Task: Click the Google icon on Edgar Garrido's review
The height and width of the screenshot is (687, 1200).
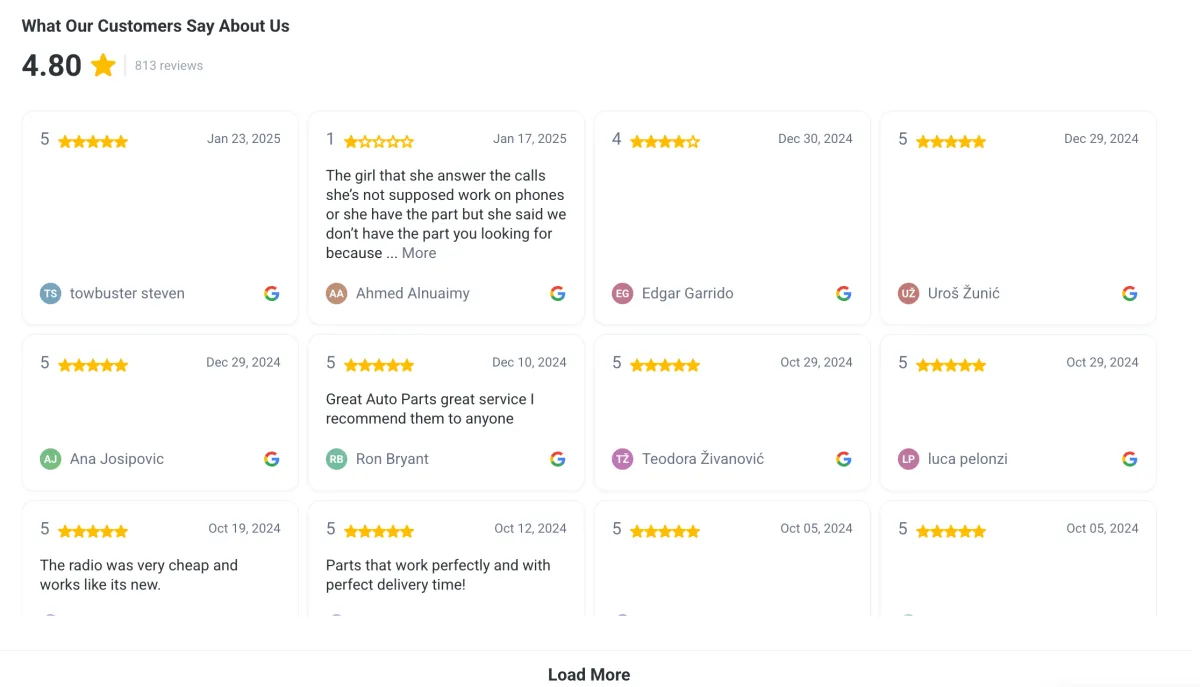Action: point(844,293)
